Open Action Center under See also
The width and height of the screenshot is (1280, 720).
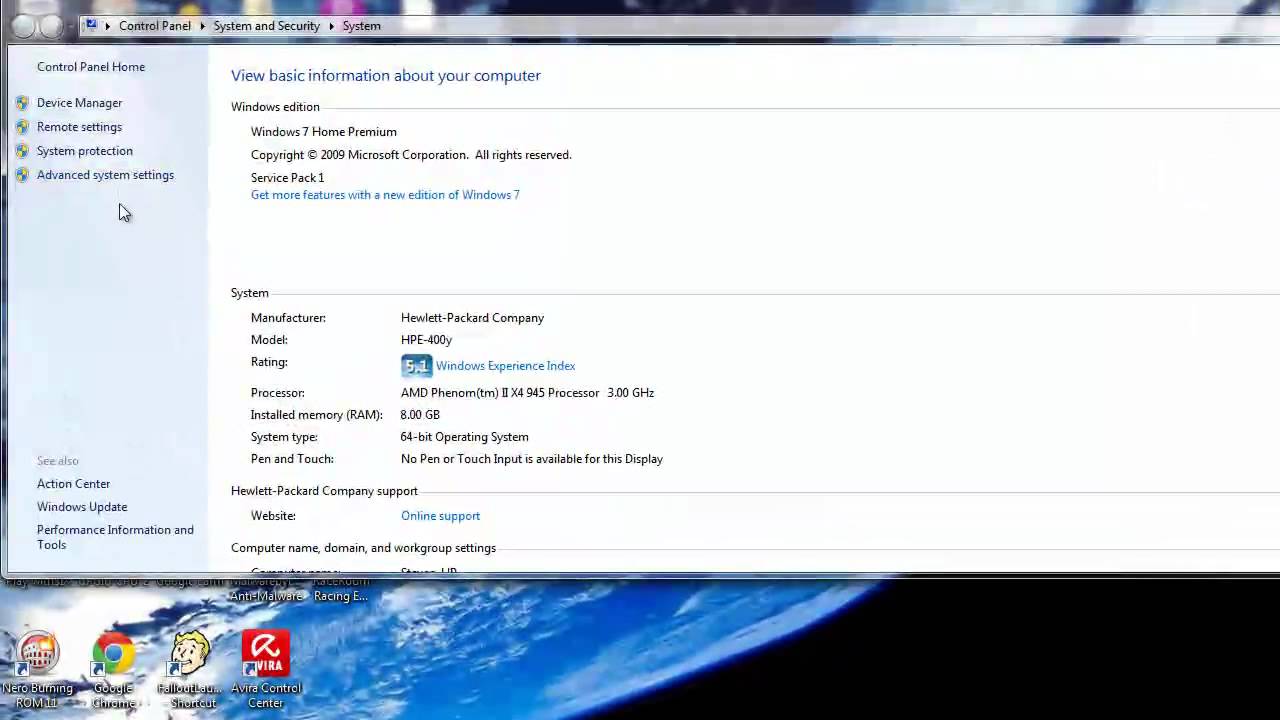pyautogui.click(x=73, y=484)
